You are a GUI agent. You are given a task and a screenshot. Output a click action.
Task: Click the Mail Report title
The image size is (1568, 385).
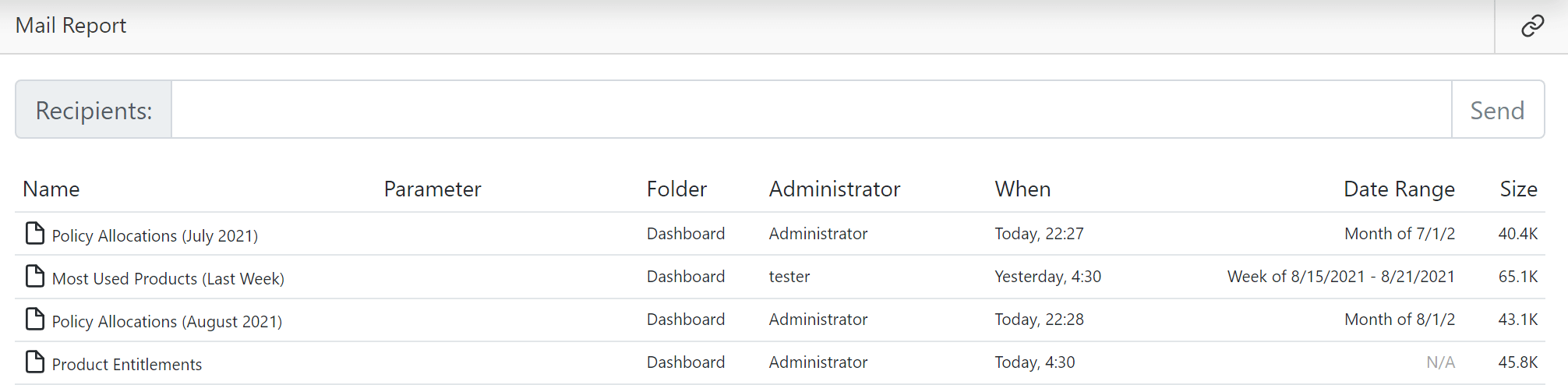click(x=71, y=26)
